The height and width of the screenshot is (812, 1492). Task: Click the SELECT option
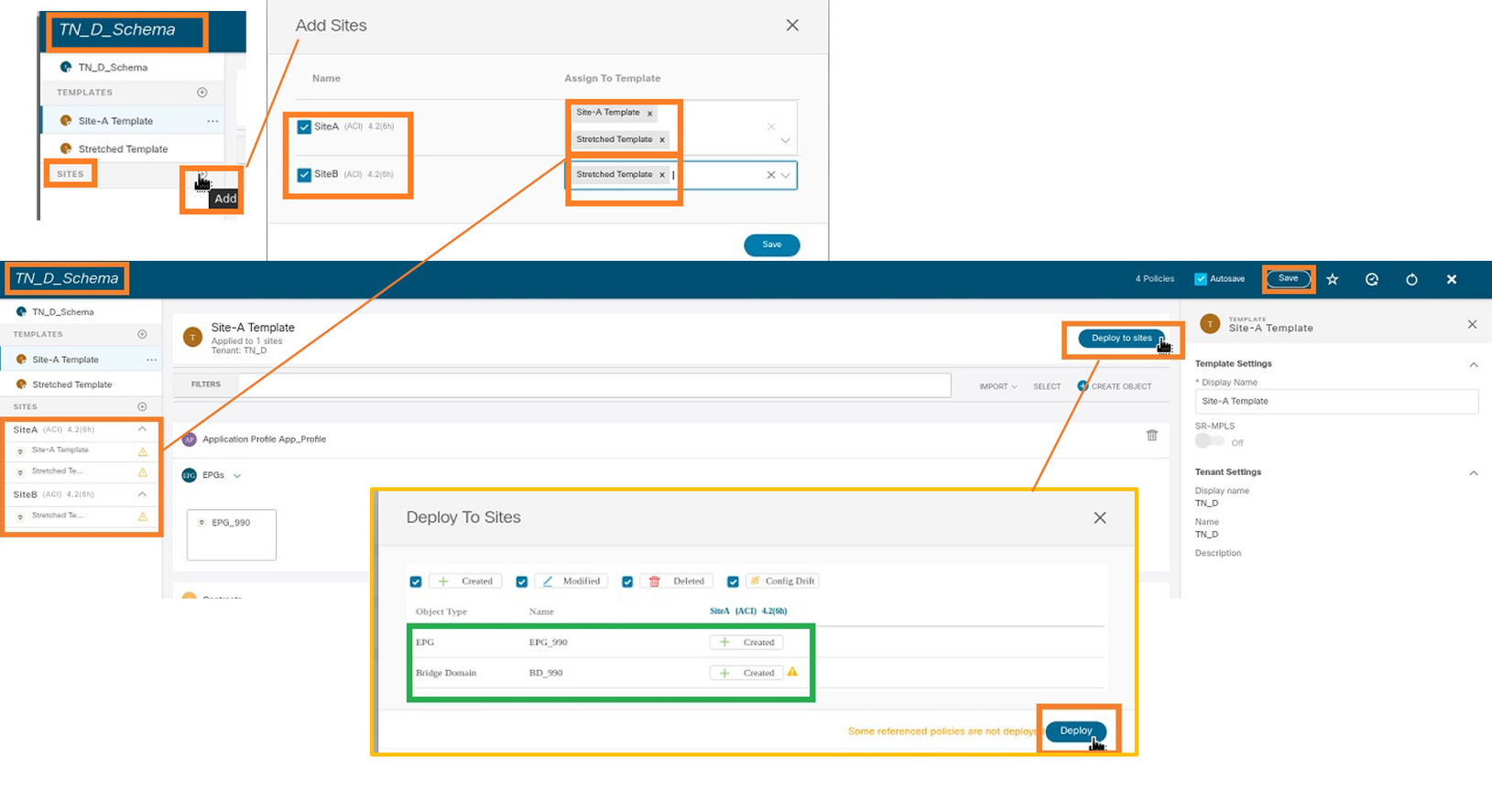[1047, 386]
